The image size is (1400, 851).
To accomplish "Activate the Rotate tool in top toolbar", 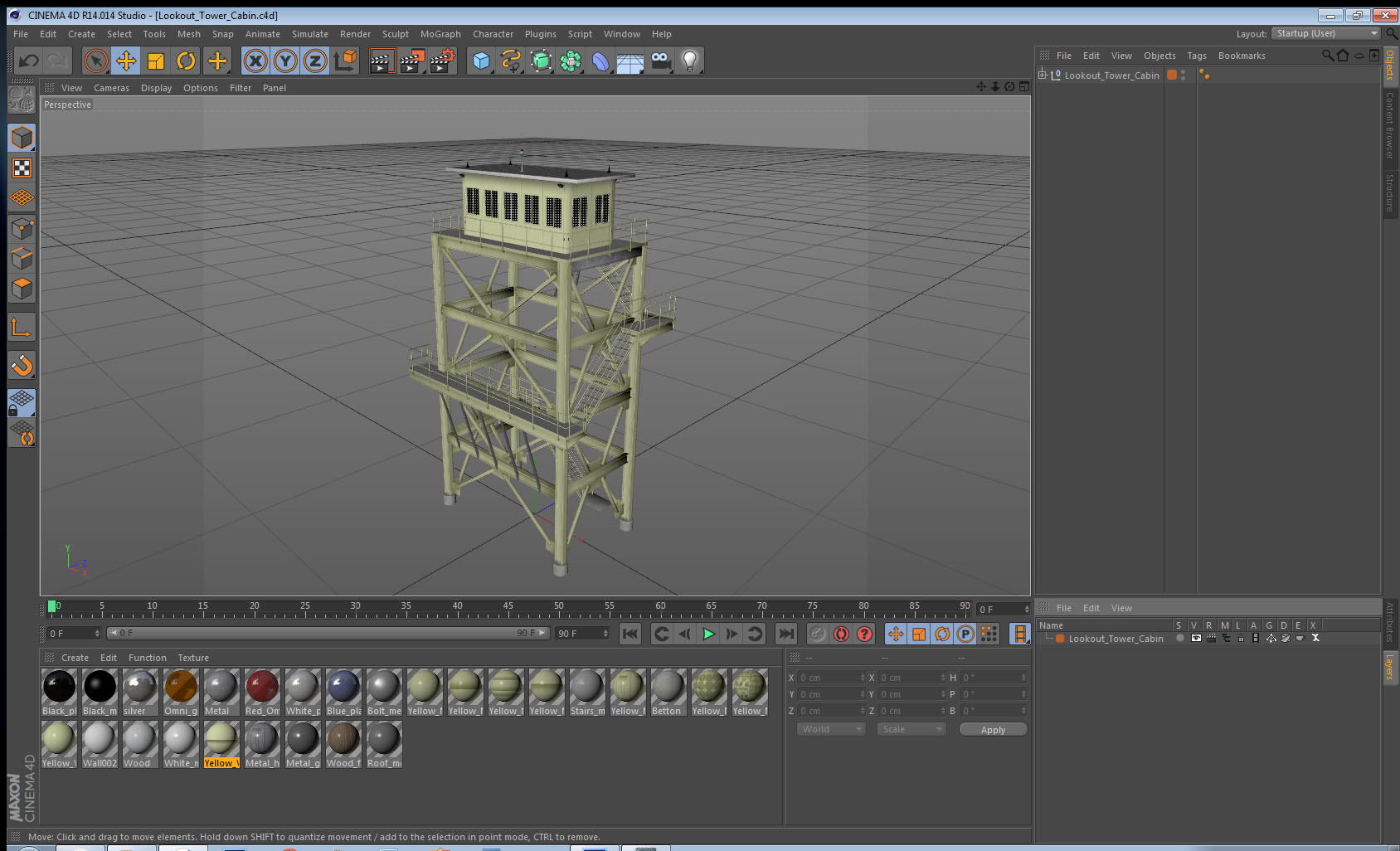I will click(186, 61).
